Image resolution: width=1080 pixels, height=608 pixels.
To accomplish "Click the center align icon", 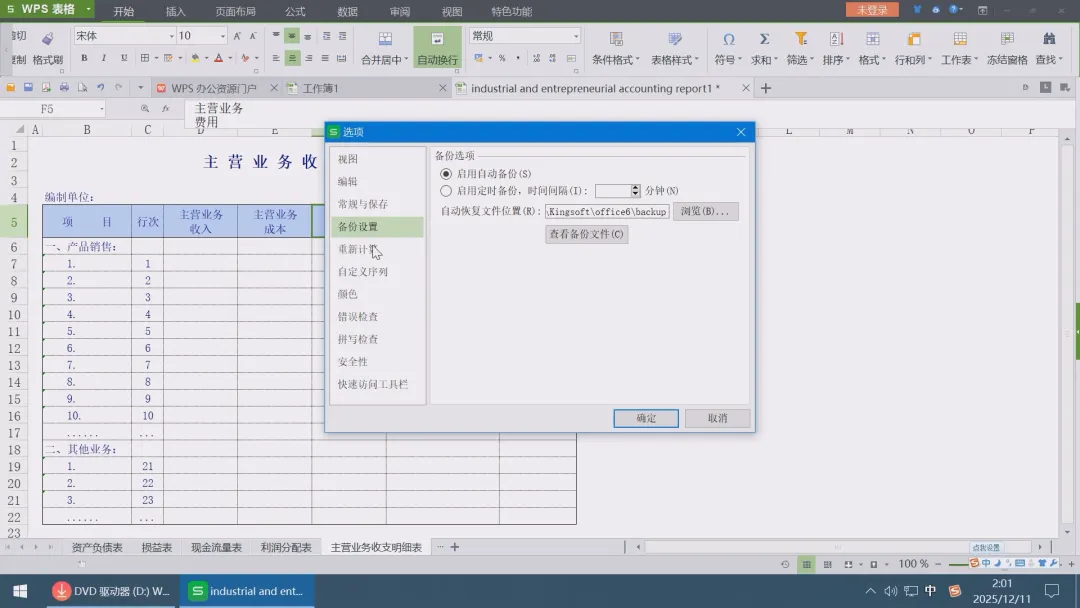I will pyautogui.click(x=292, y=59).
